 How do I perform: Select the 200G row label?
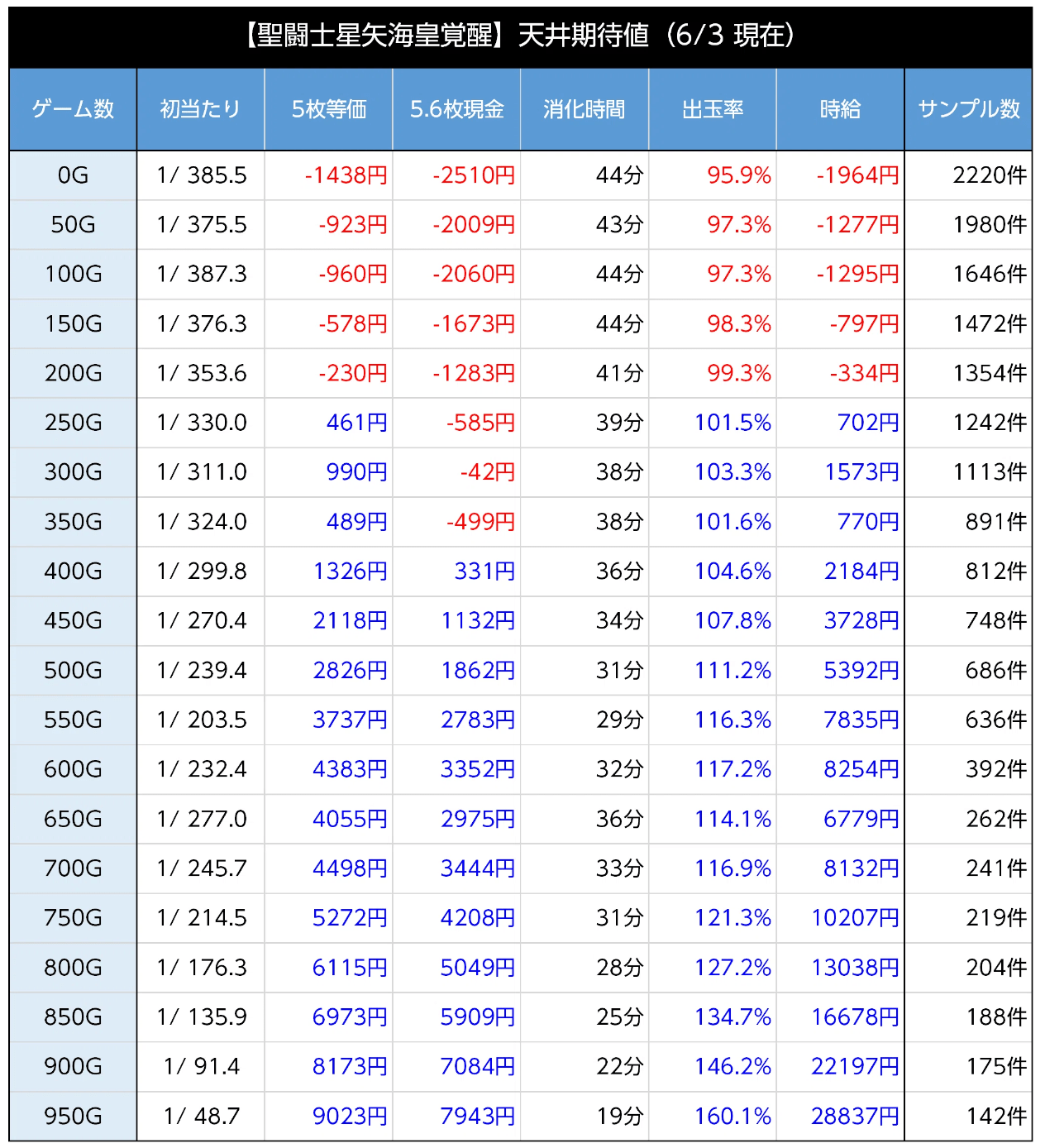[x=73, y=373]
